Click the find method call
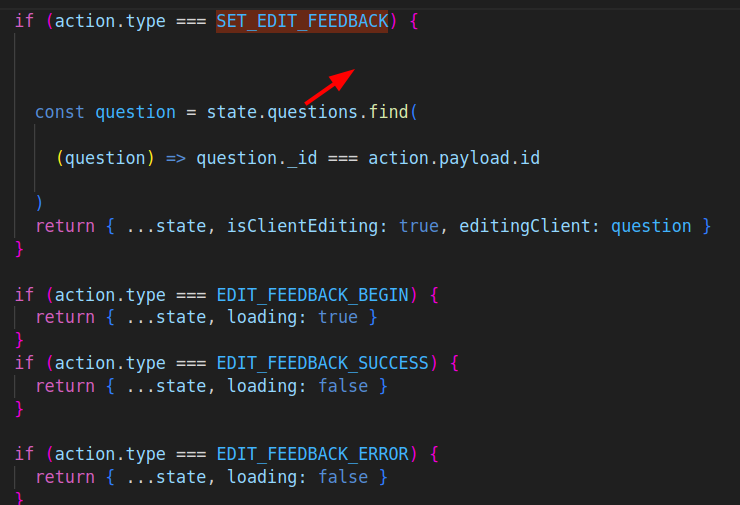This screenshot has height=505, width=740. (x=389, y=112)
